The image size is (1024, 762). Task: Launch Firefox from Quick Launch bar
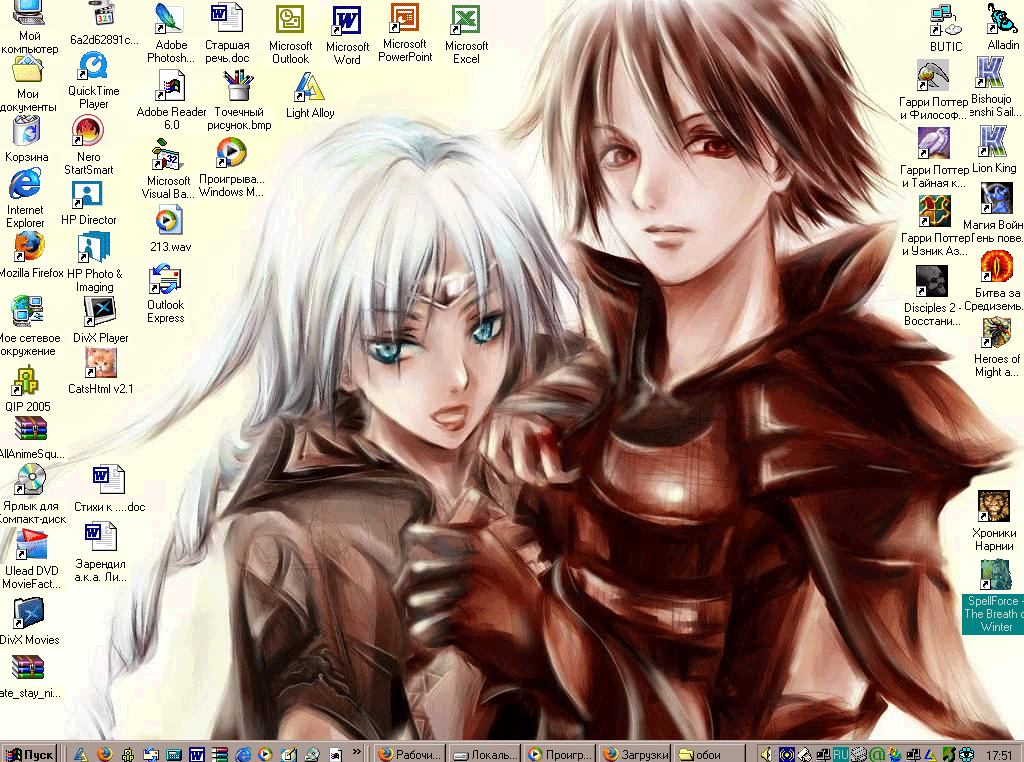click(104, 754)
